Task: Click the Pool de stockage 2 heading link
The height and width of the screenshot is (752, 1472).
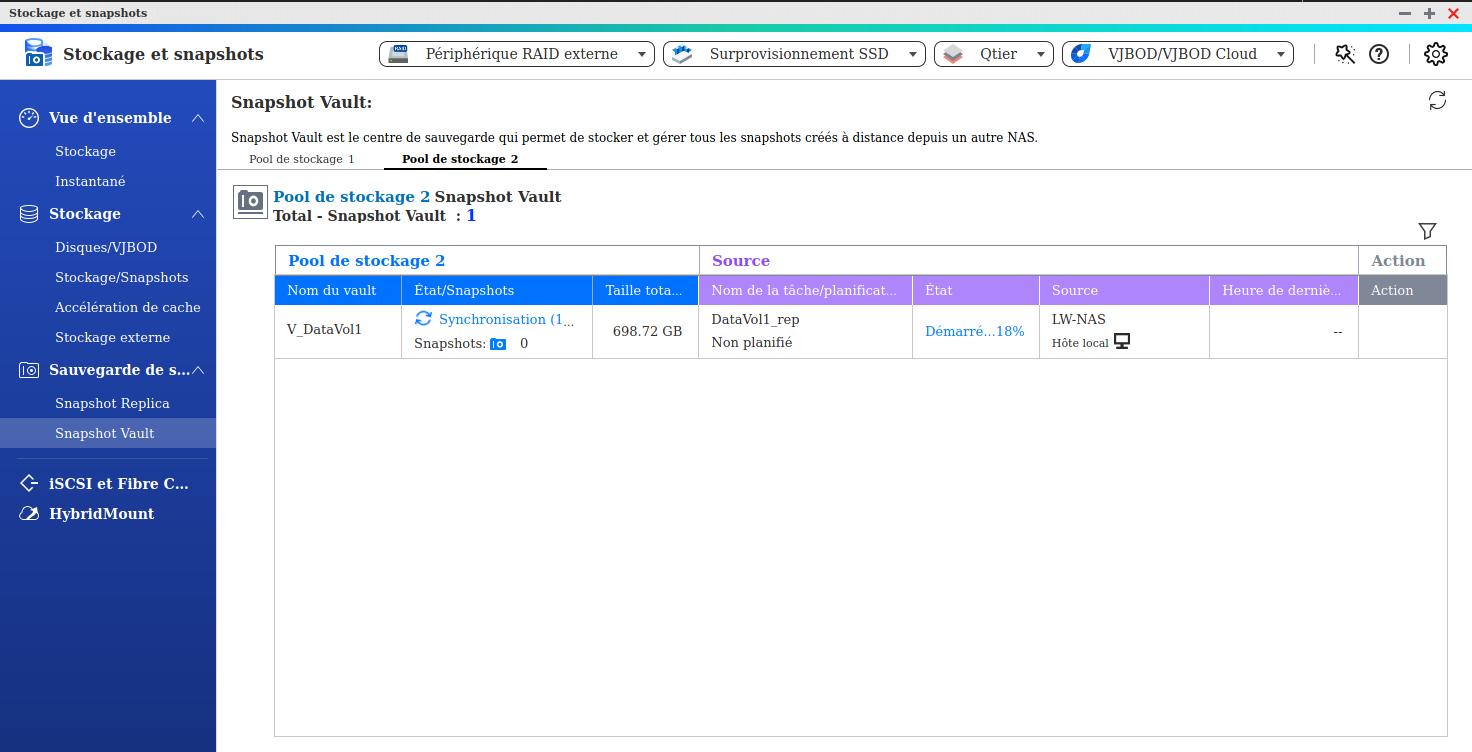Action: tap(351, 197)
